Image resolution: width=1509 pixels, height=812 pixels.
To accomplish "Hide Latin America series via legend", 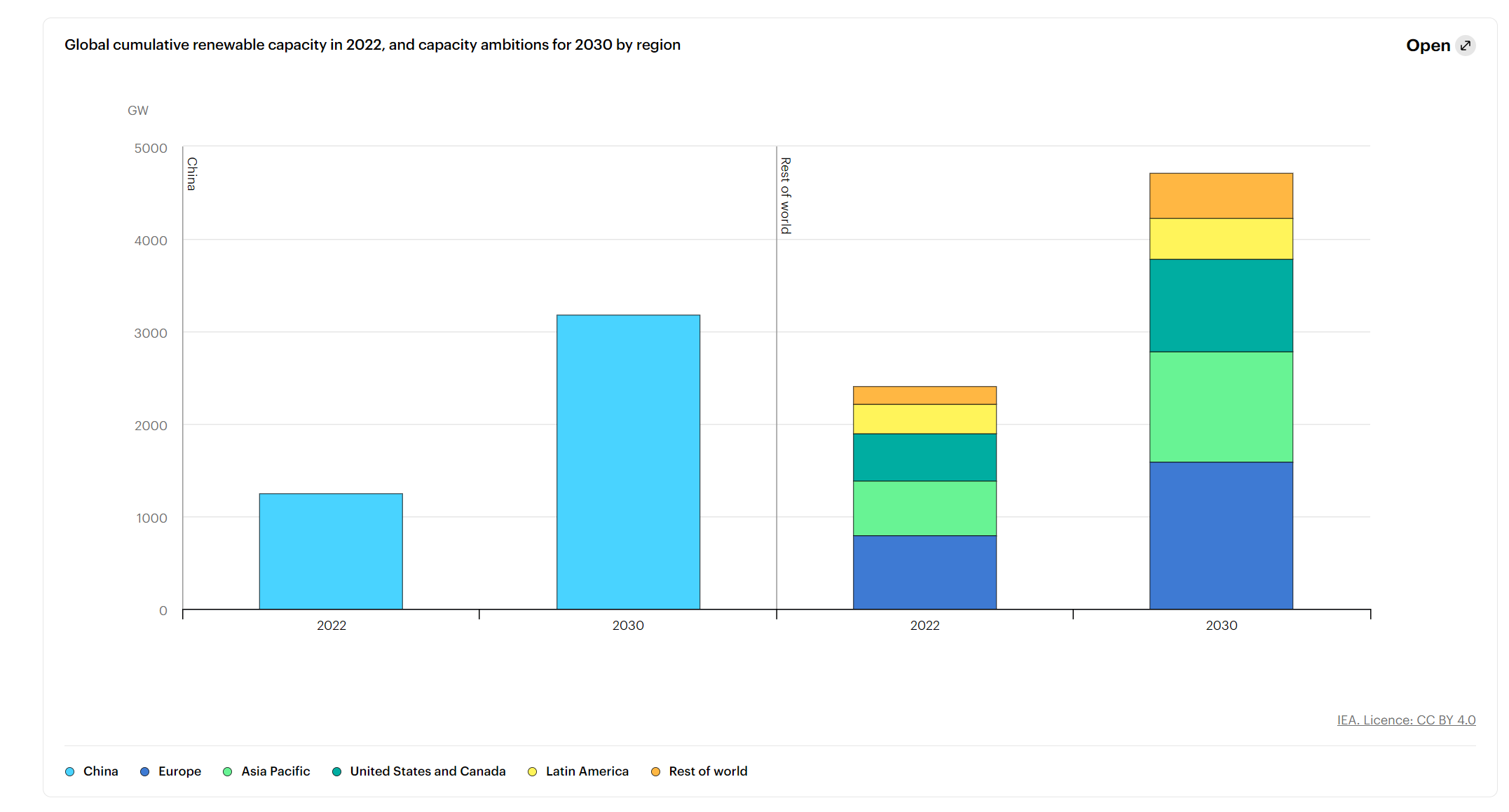I will pos(587,771).
